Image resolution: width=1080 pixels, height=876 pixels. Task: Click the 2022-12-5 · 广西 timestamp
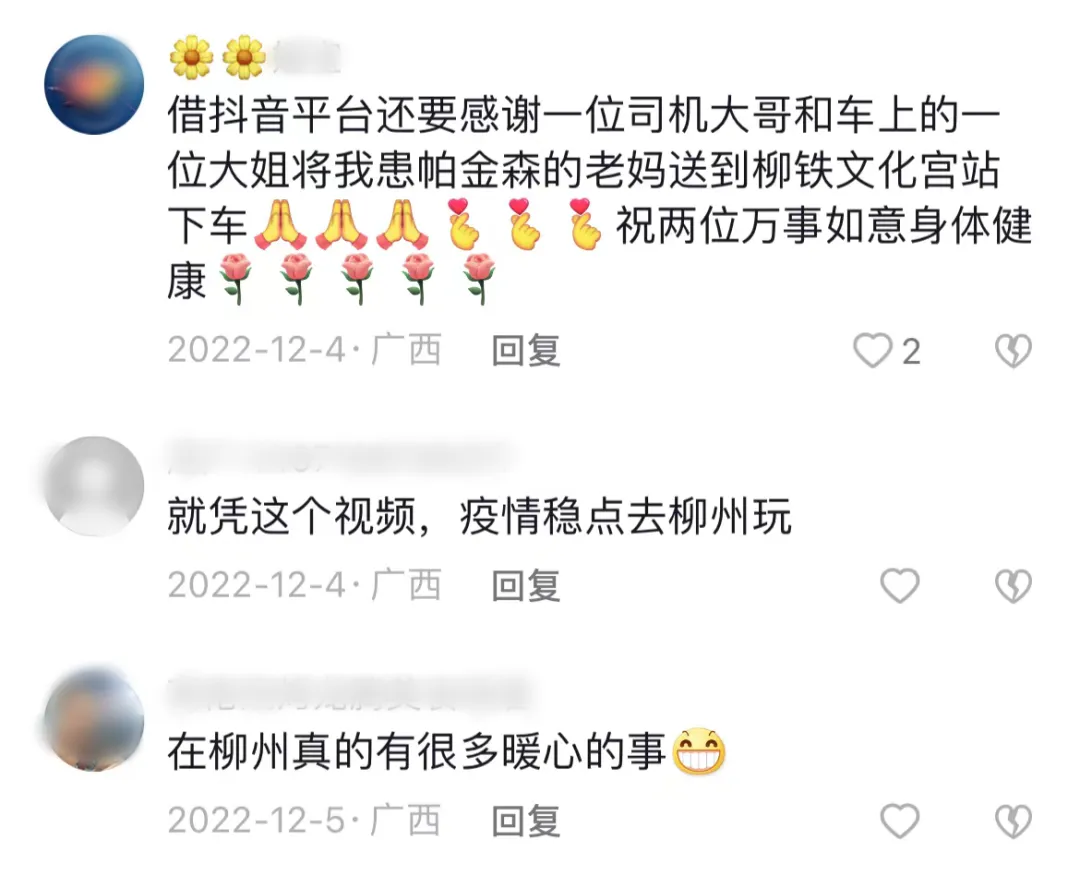(304, 821)
